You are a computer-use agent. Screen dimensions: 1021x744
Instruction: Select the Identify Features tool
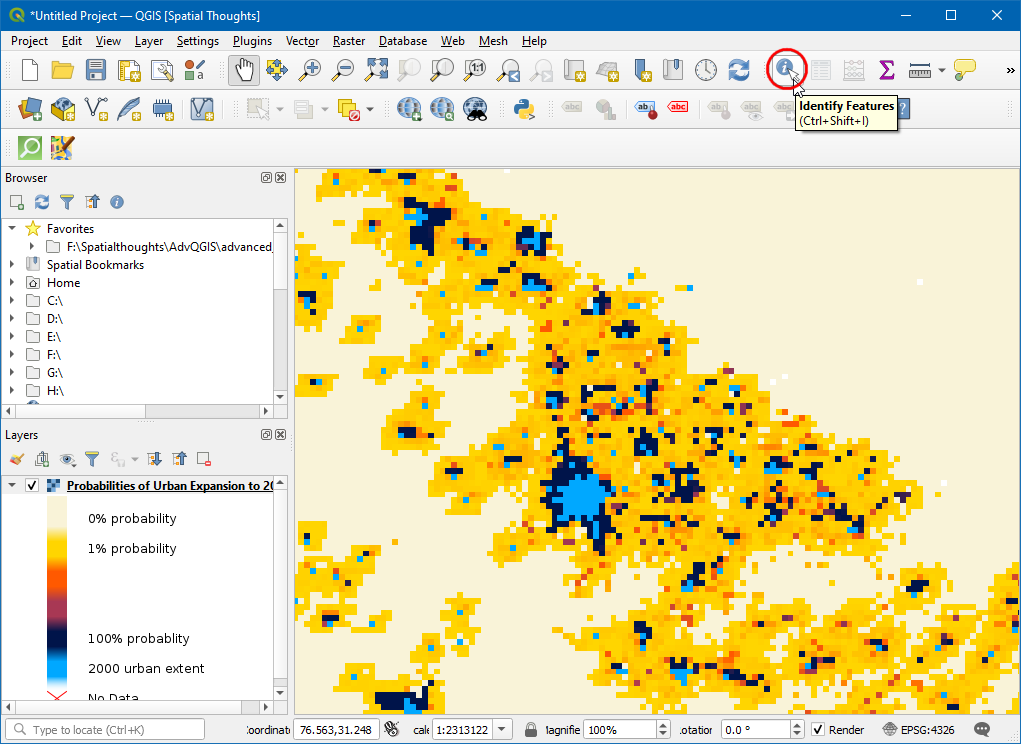[x=786, y=69]
